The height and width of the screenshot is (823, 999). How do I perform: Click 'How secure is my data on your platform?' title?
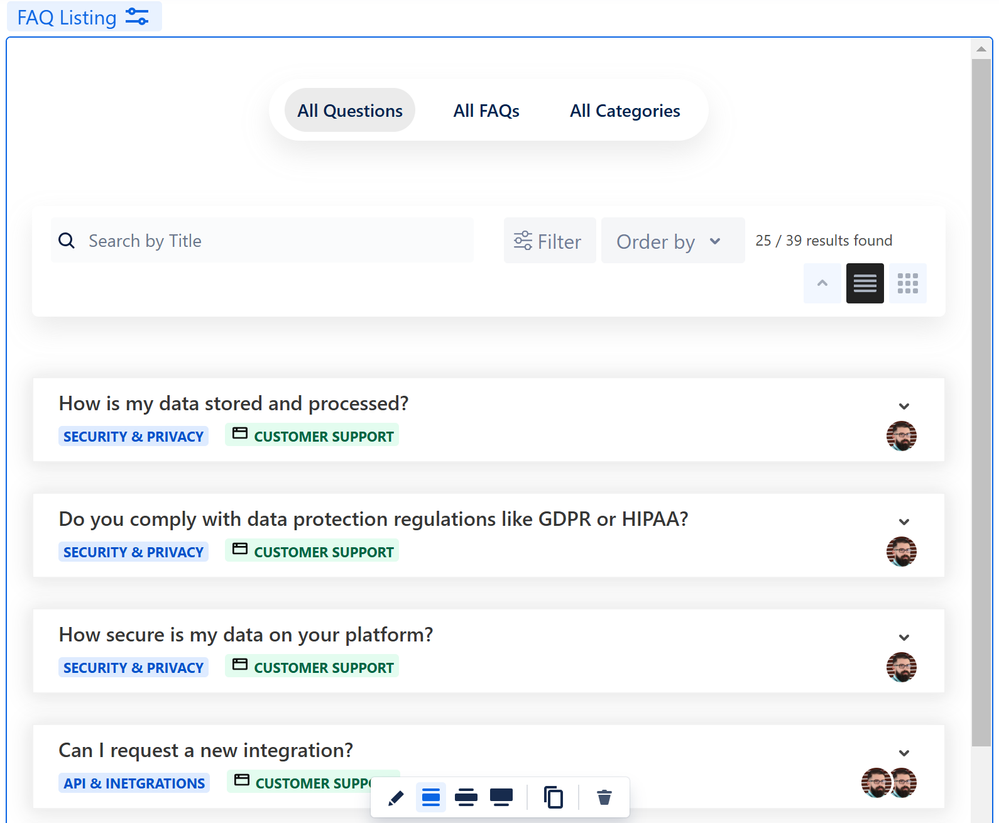pyautogui.click(x=245, y=634)
